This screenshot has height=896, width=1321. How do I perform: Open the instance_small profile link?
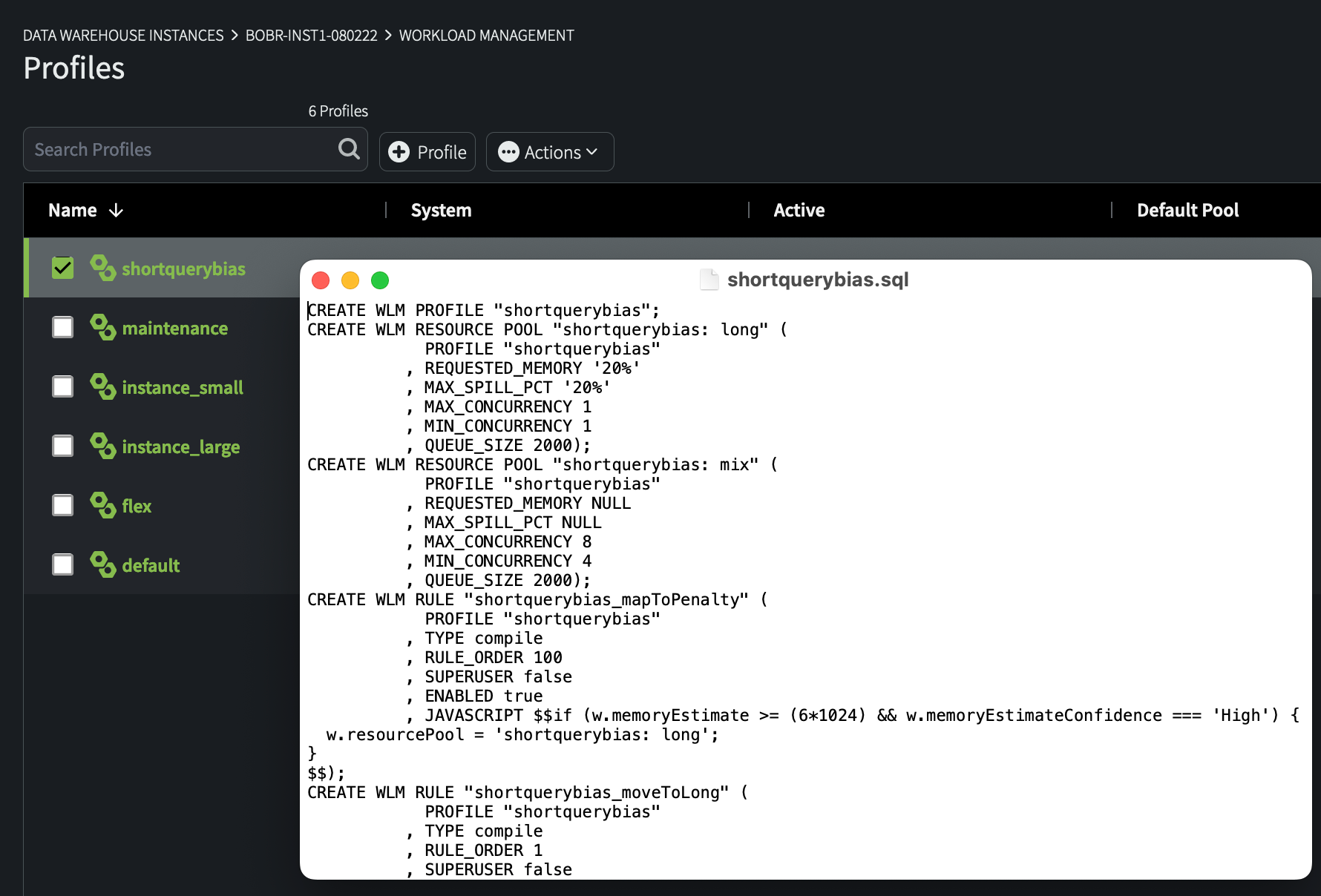point(183,387)
